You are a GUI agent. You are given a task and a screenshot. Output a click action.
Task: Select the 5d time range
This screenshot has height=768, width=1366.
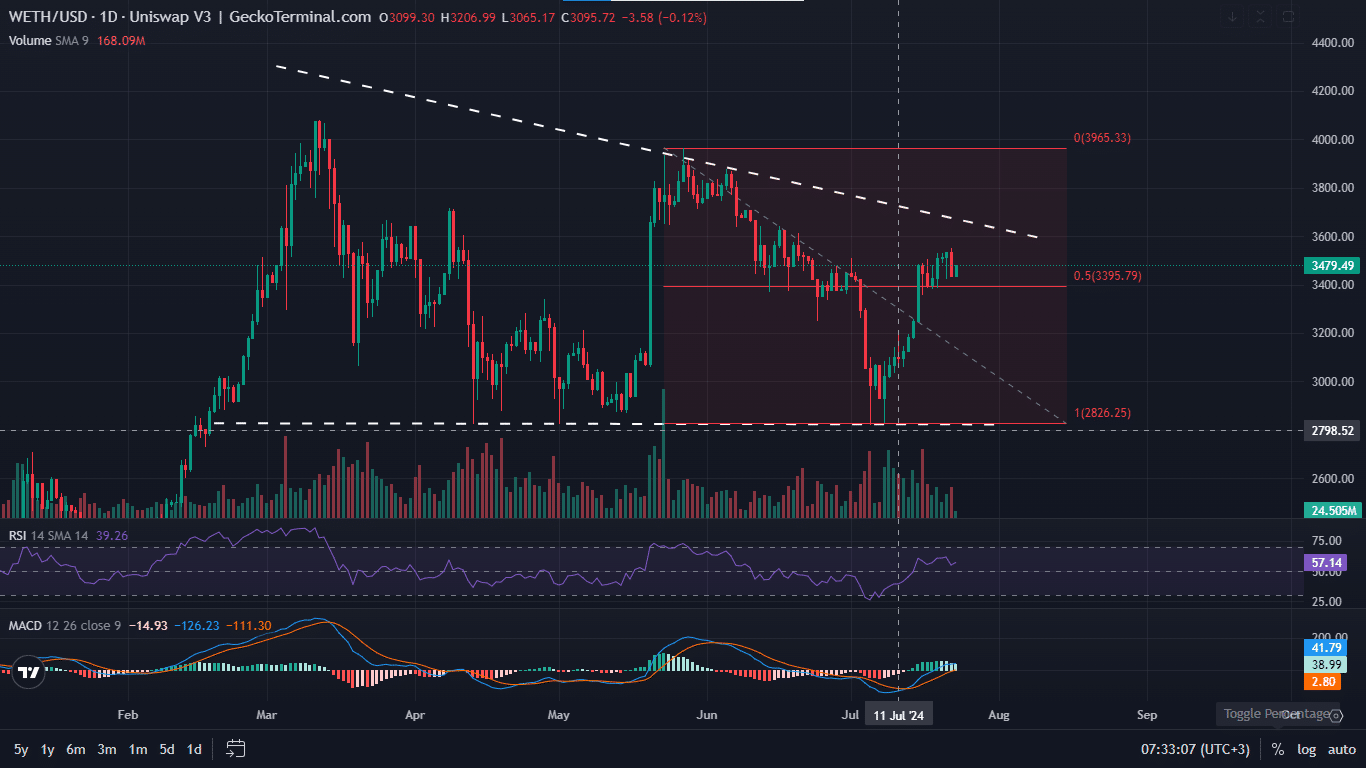pyautogui.click(x=167, y=749)
